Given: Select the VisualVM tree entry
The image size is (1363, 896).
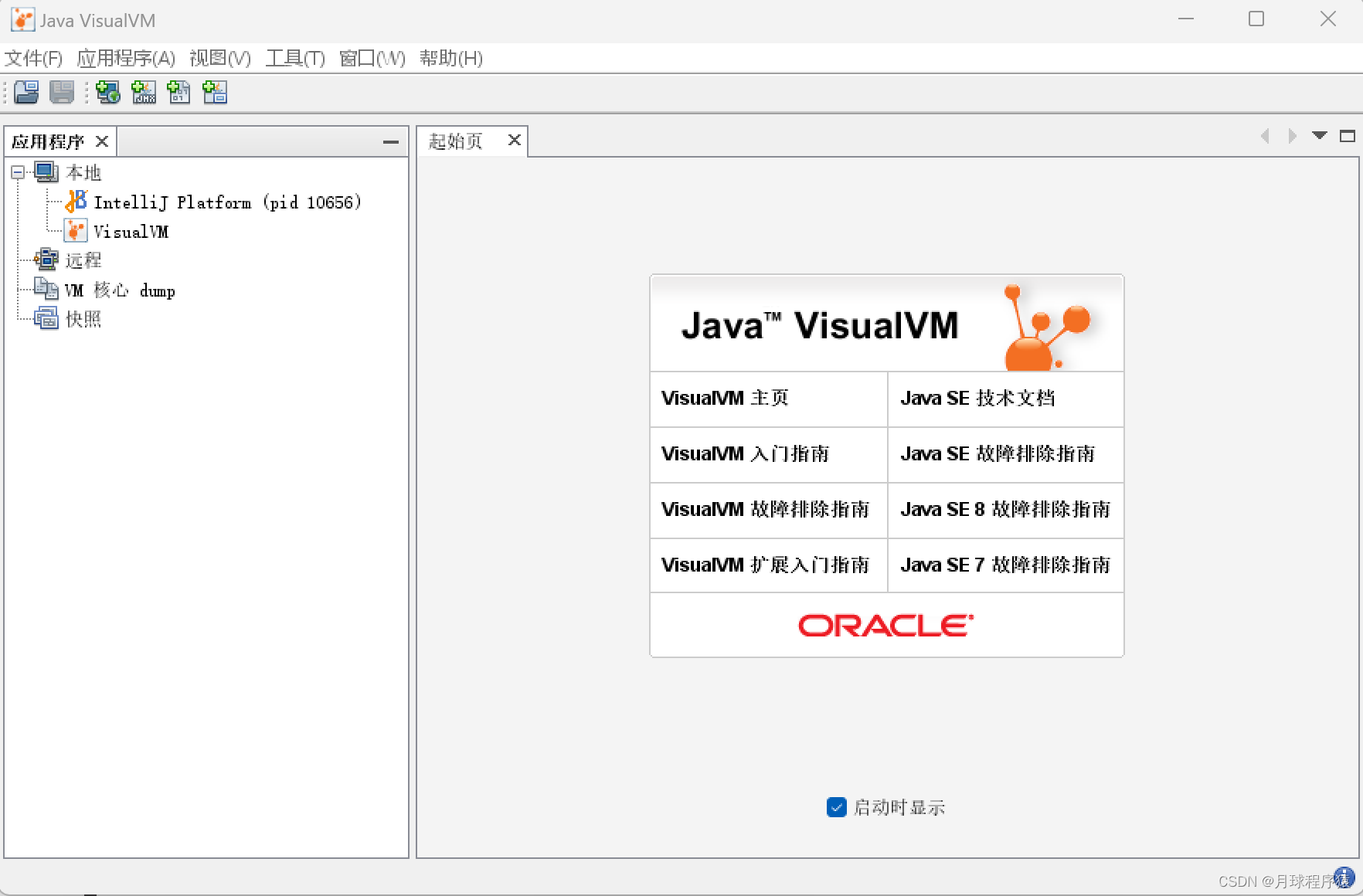Looking at the screenshot, I should click(x=131, y=232).
